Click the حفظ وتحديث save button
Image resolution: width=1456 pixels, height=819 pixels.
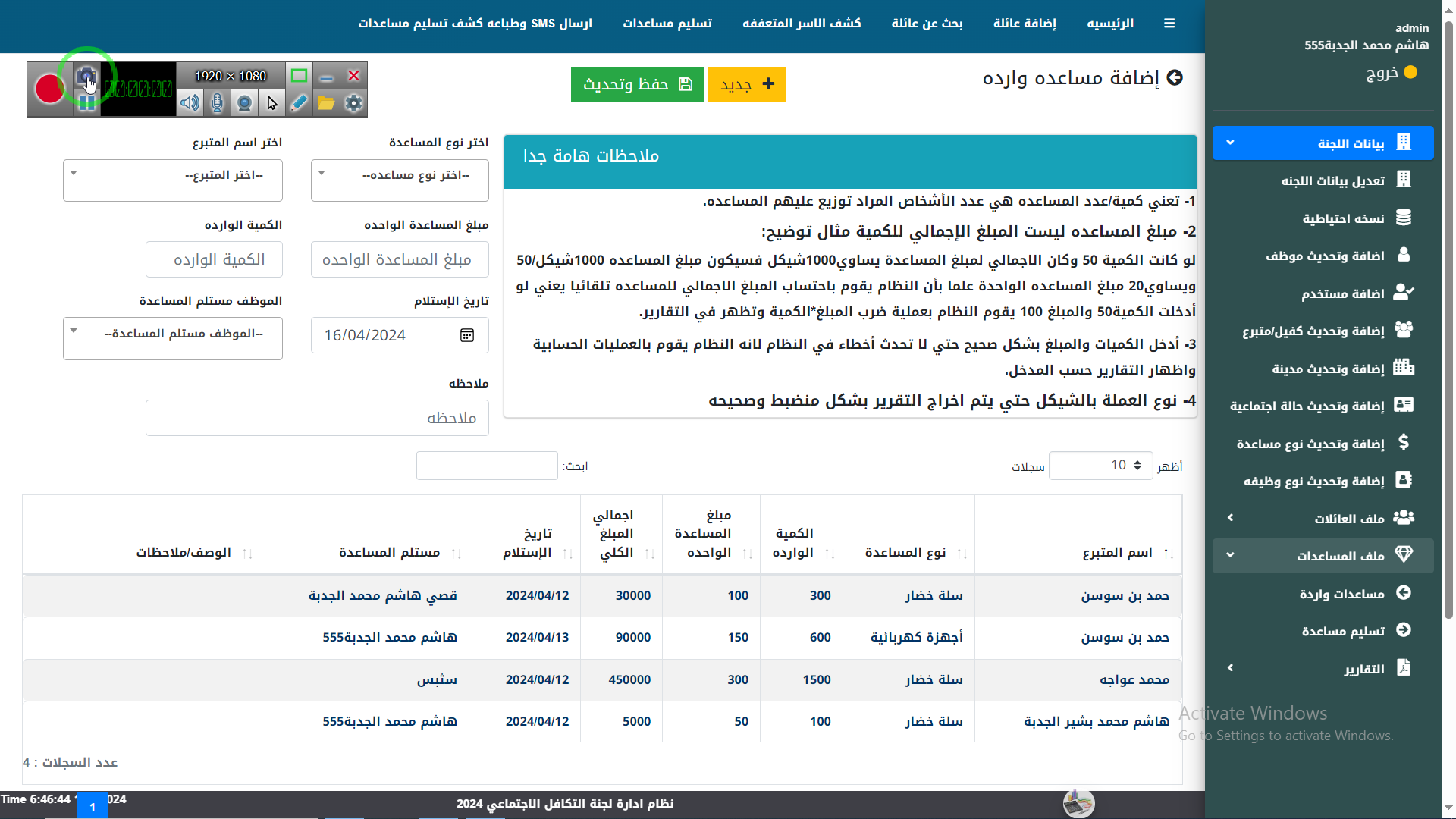637,84
